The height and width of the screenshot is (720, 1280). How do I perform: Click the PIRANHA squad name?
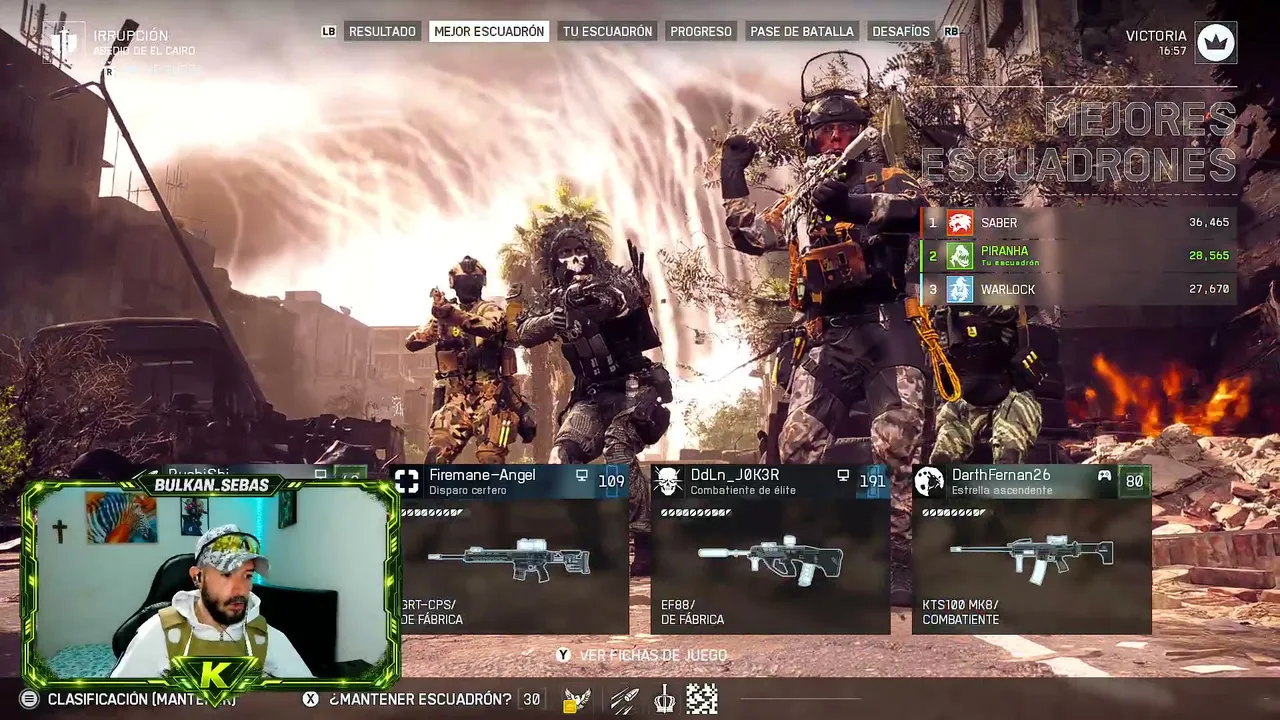(1005, 251)
